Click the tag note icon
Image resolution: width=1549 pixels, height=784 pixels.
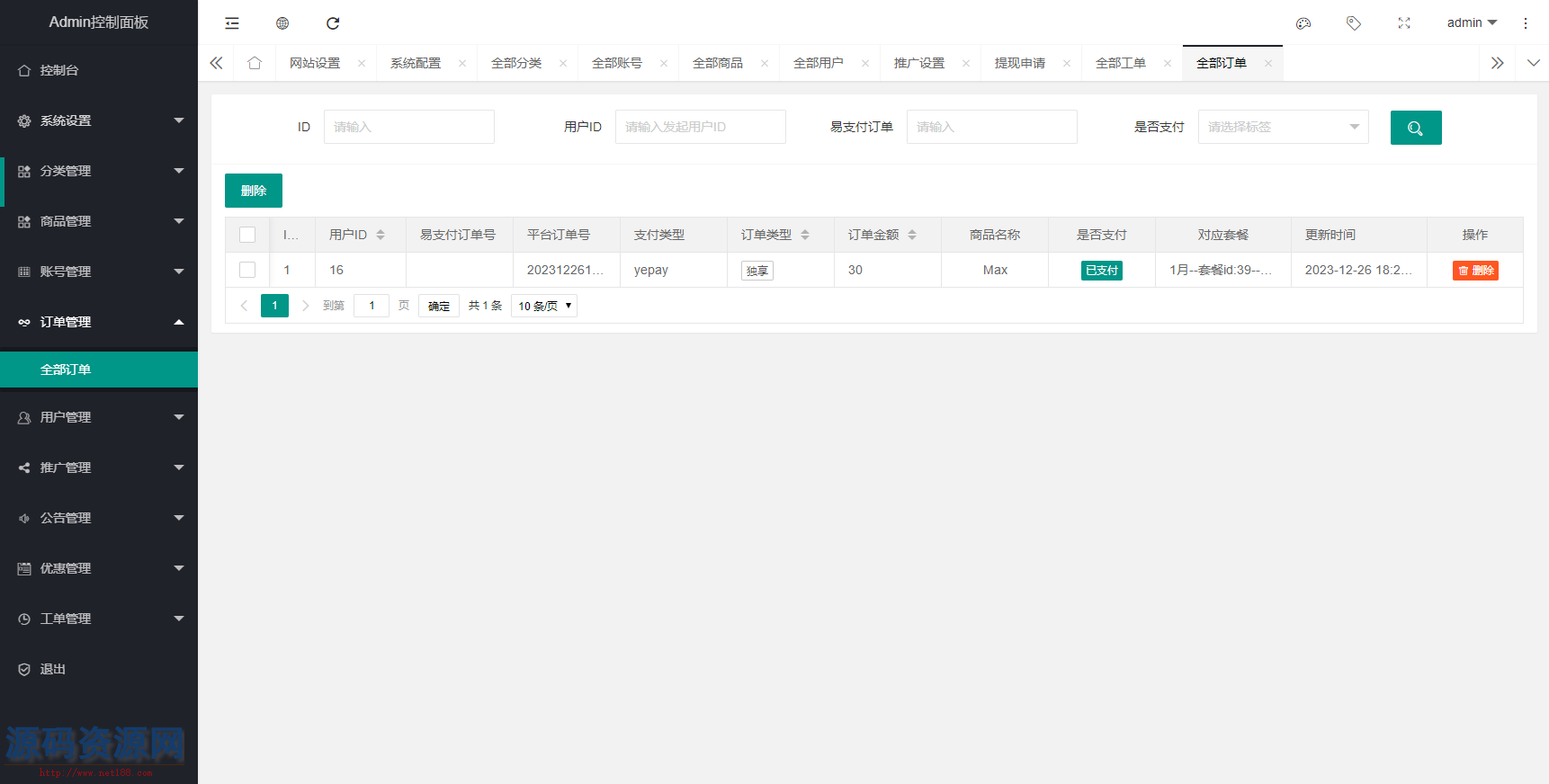[1354, 23]
